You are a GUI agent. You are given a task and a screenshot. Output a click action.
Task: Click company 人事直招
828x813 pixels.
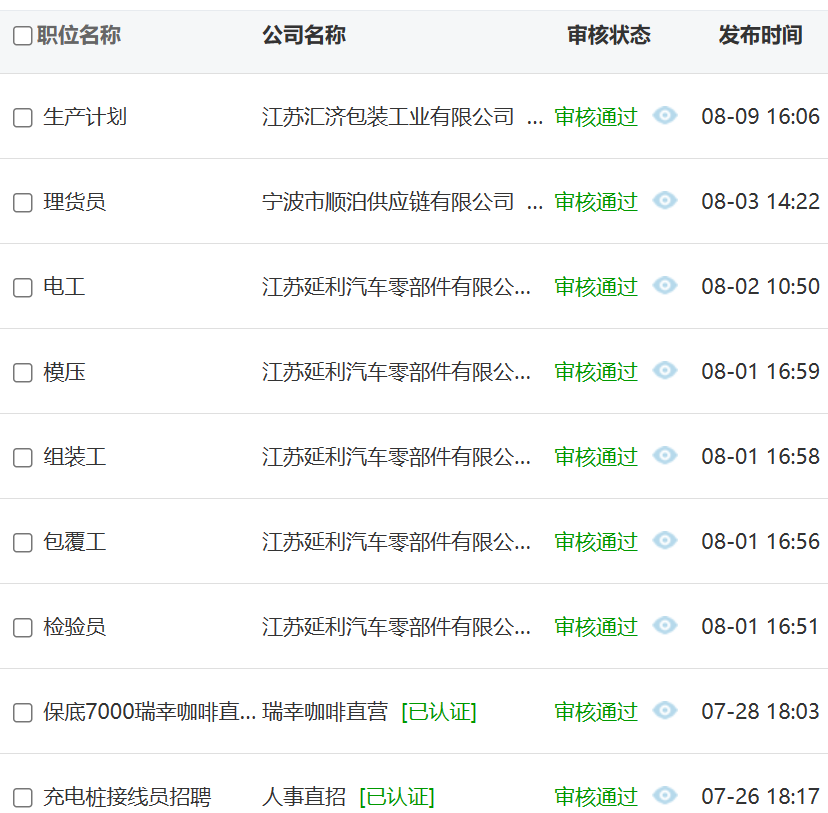point(304,797)
